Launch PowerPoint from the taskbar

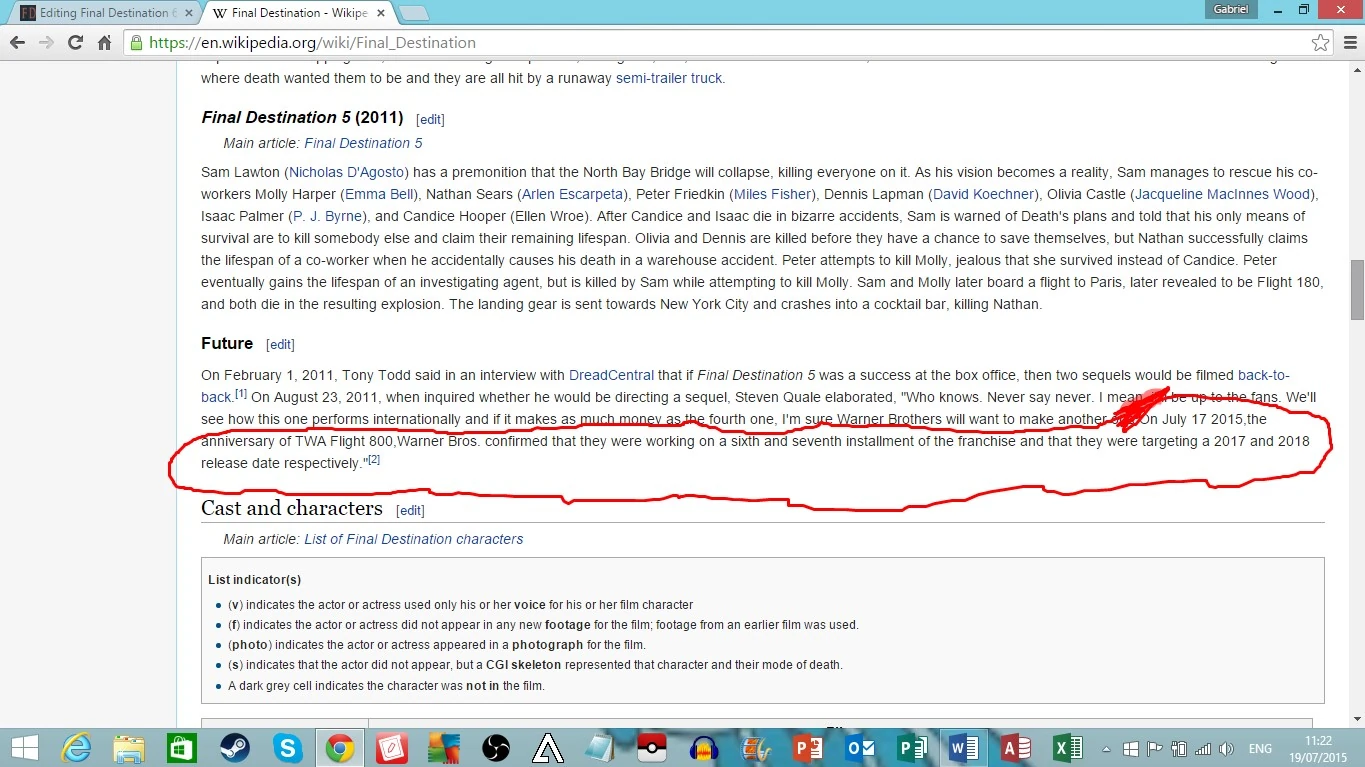[x=808, y=747]
